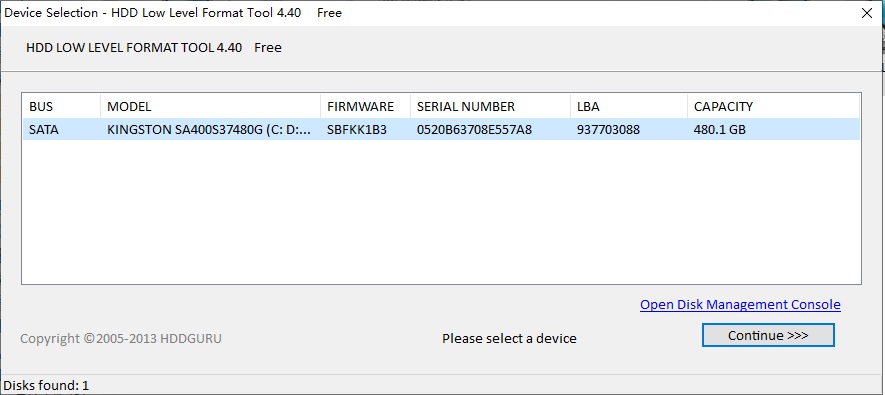The width and height of the screenshot is (885, 395).
Task: Sort by the BUS column header
Action: 62,106
